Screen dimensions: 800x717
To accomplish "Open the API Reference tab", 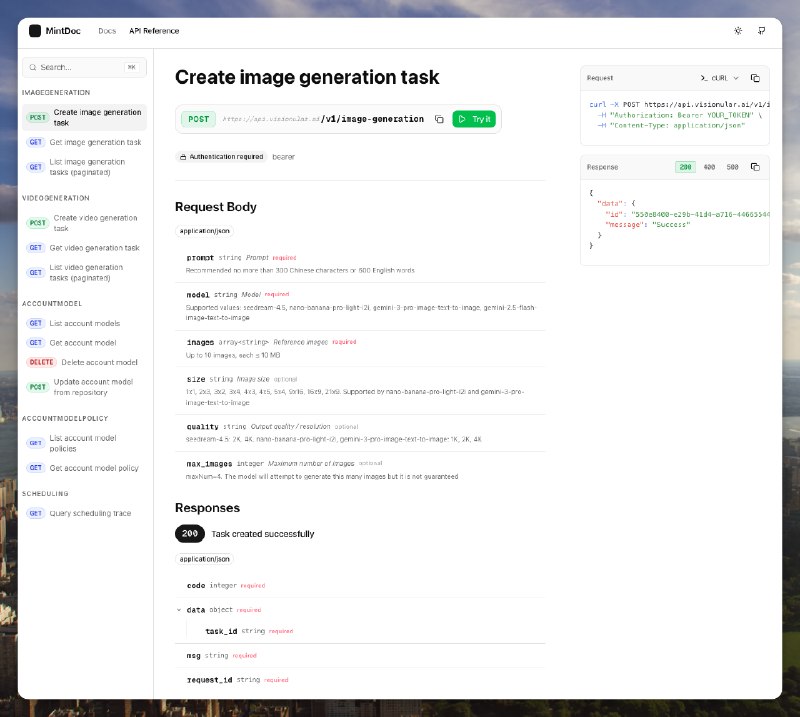I will coord(154,31).
